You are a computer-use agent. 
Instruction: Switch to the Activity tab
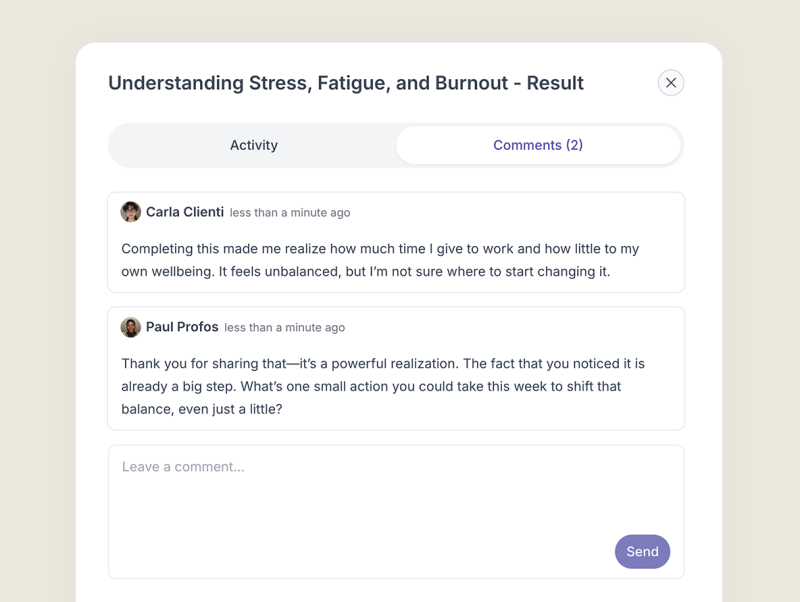pos(253,145)
